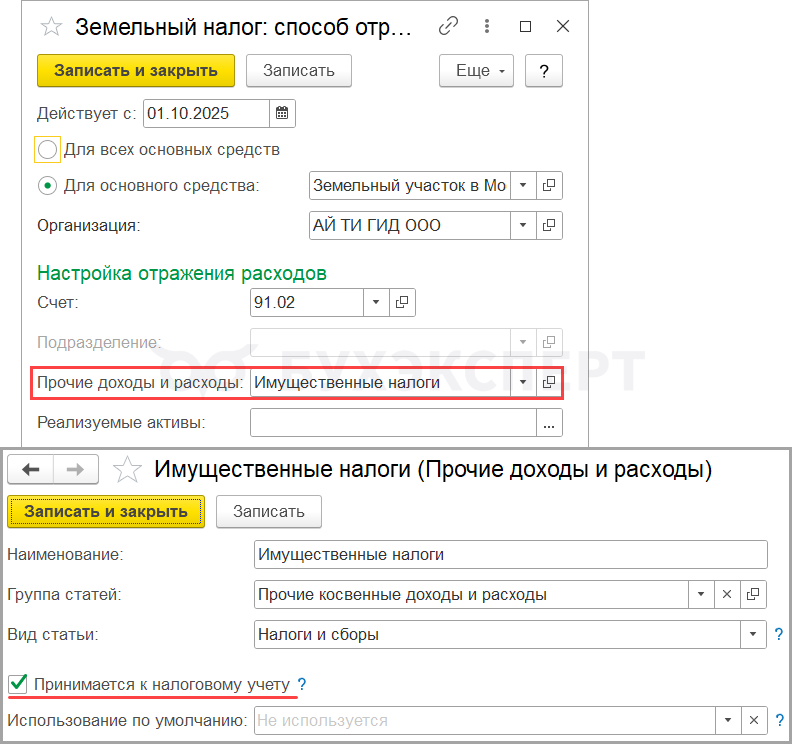Open calendar picker for 'Действует с' date
792x744 pixels.
point(282,113)
